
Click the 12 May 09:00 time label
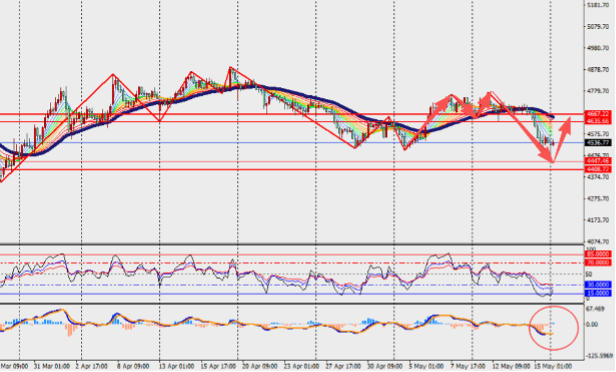[510, 366]
